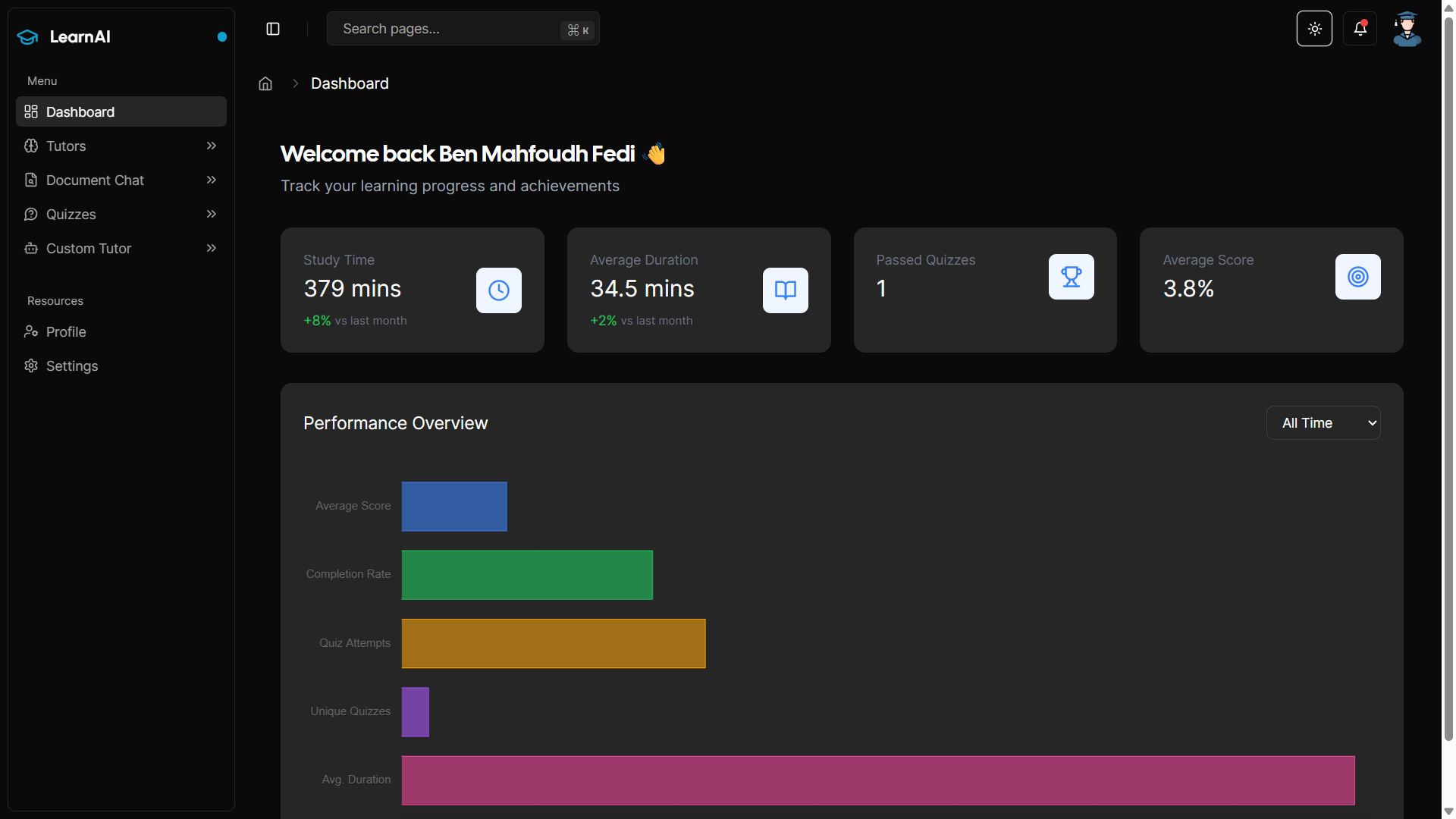Toggle light/dark theme sun button
This screenshot has width=1456, height=819.
pos(1314,29)
